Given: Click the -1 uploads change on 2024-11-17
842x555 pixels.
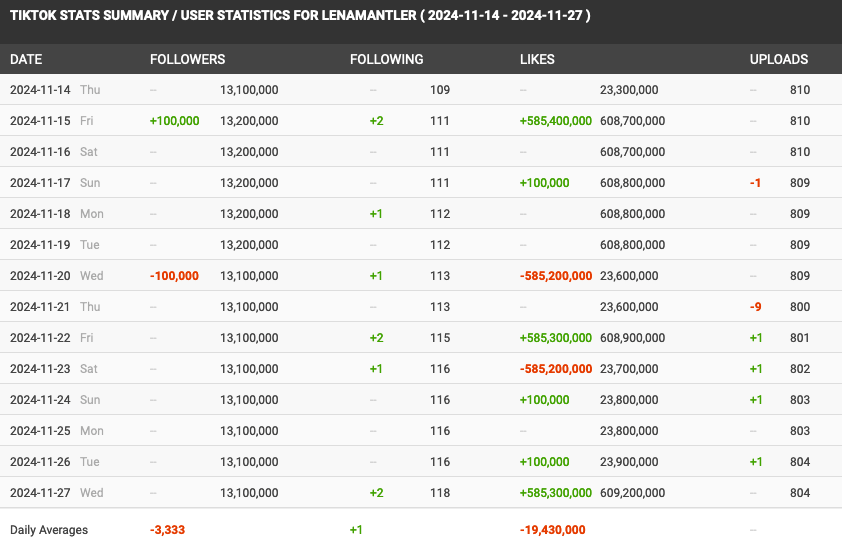Looking at the screenshot, I should pos(756,183).
